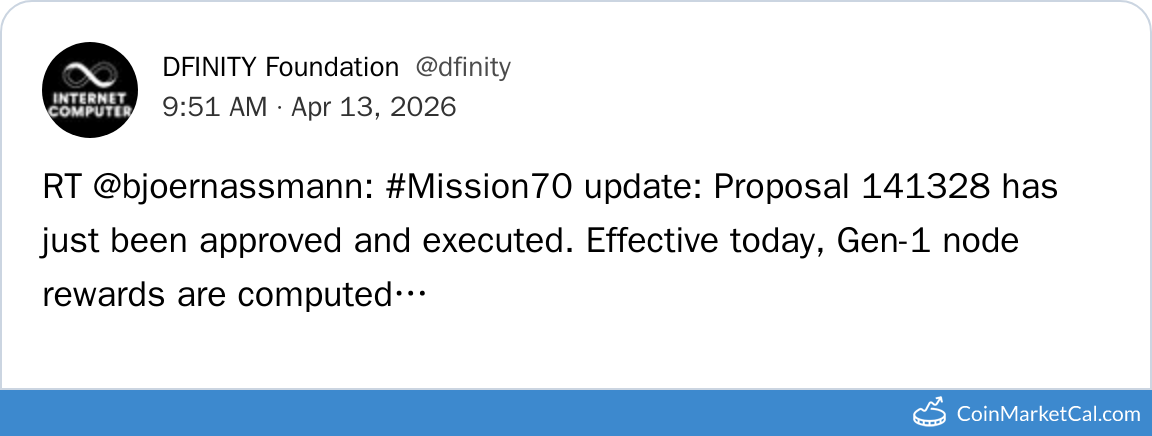Click the "INTERNET COMPUTER" label inside the avatar

[x=90, y=104]
